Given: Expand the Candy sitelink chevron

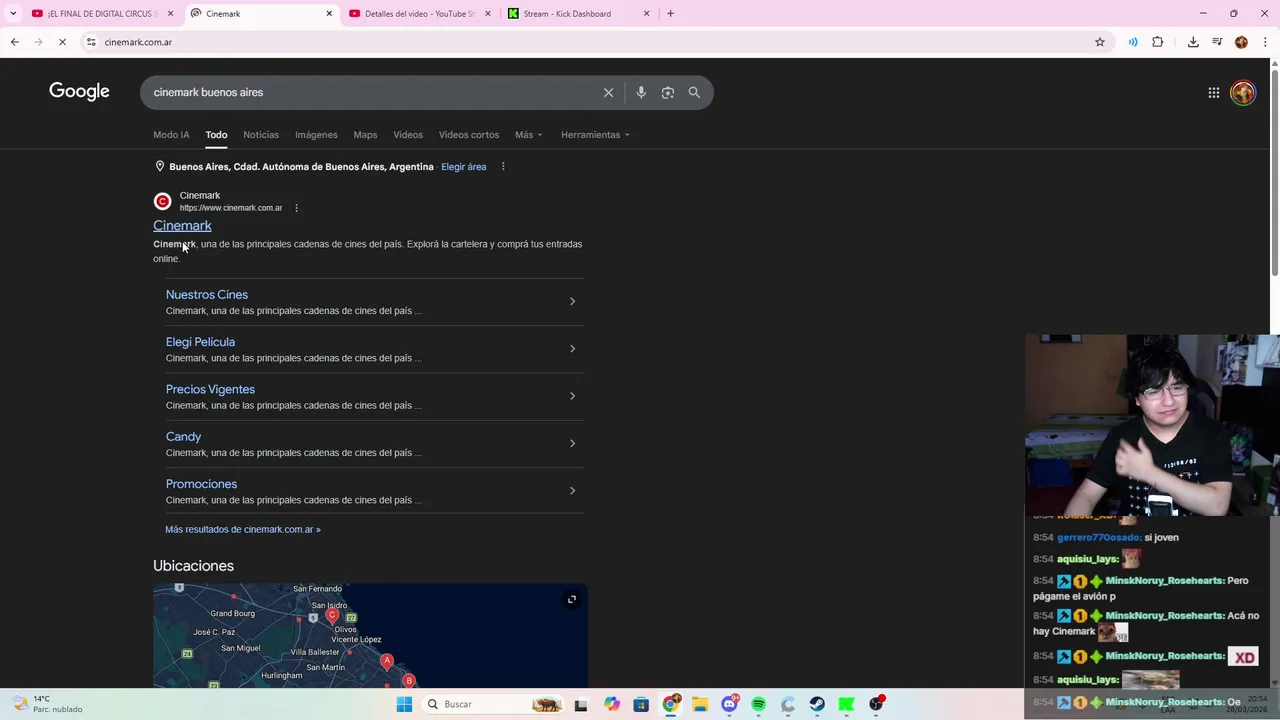Looking at the screenshot, I should pos(572,443).
